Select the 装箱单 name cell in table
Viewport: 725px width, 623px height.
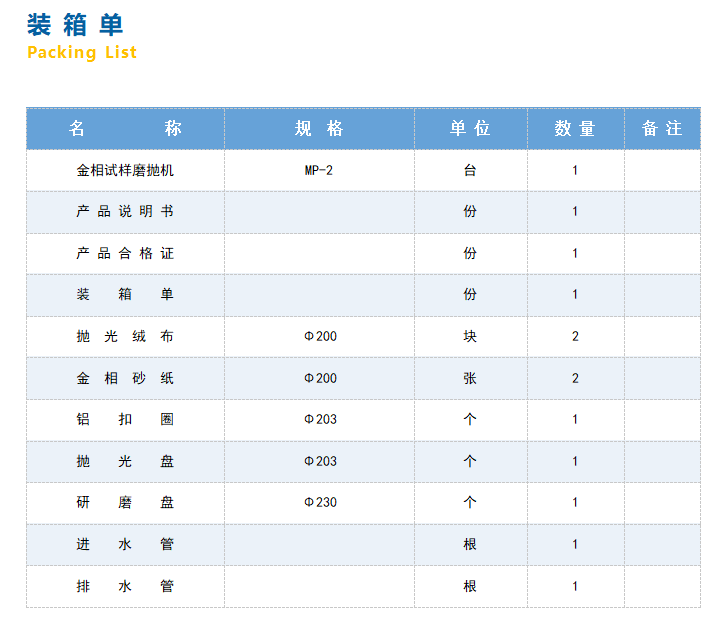click(x=125, y=295)
